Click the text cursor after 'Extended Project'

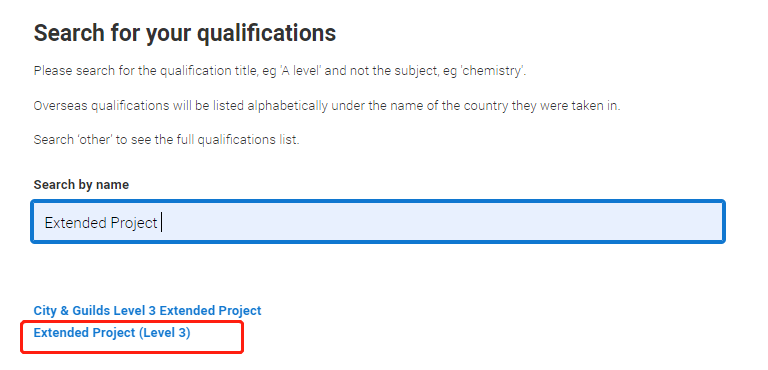162,223
